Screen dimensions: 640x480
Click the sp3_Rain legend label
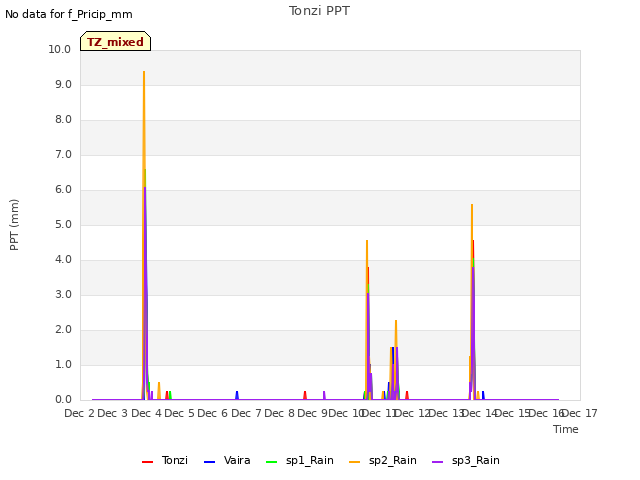(x=476, y=460)
